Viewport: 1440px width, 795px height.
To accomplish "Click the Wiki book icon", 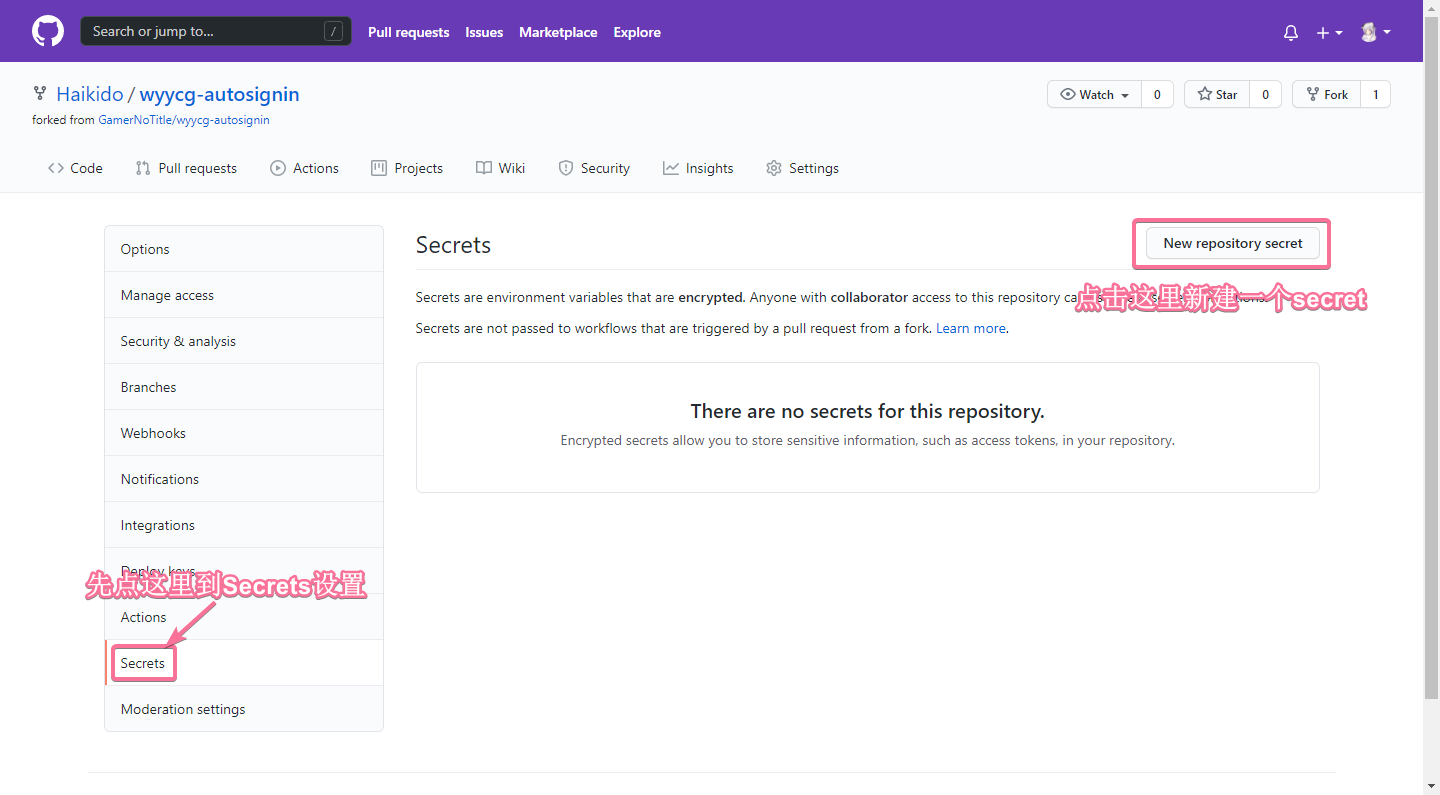I will point(484,168).
